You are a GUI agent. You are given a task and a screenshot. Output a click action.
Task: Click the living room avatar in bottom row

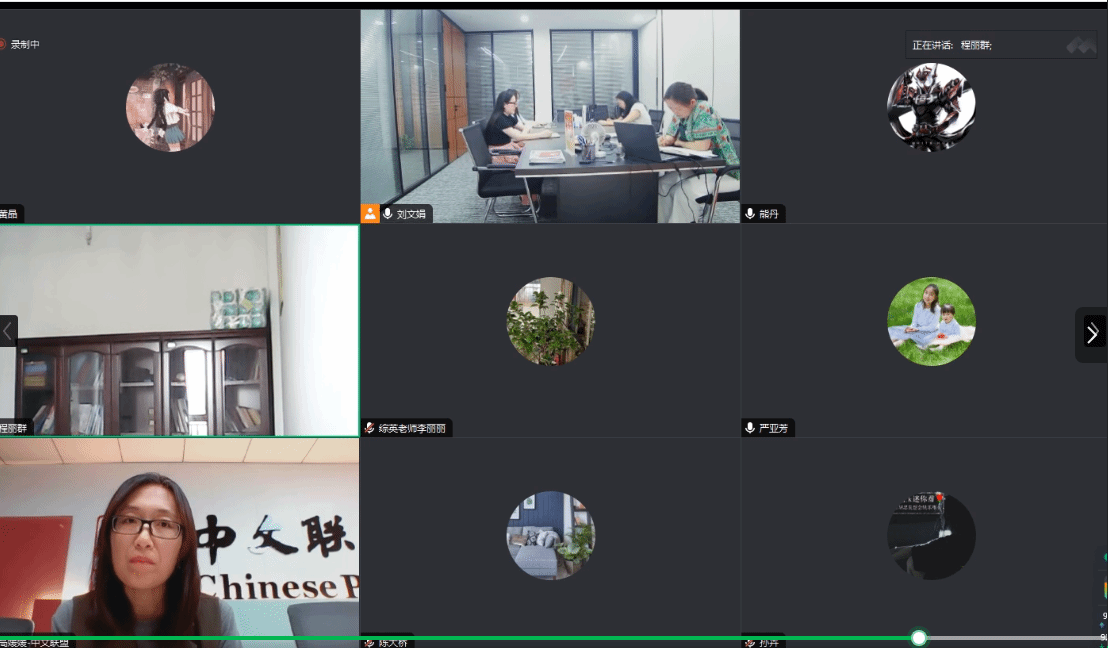click(550, 535)
